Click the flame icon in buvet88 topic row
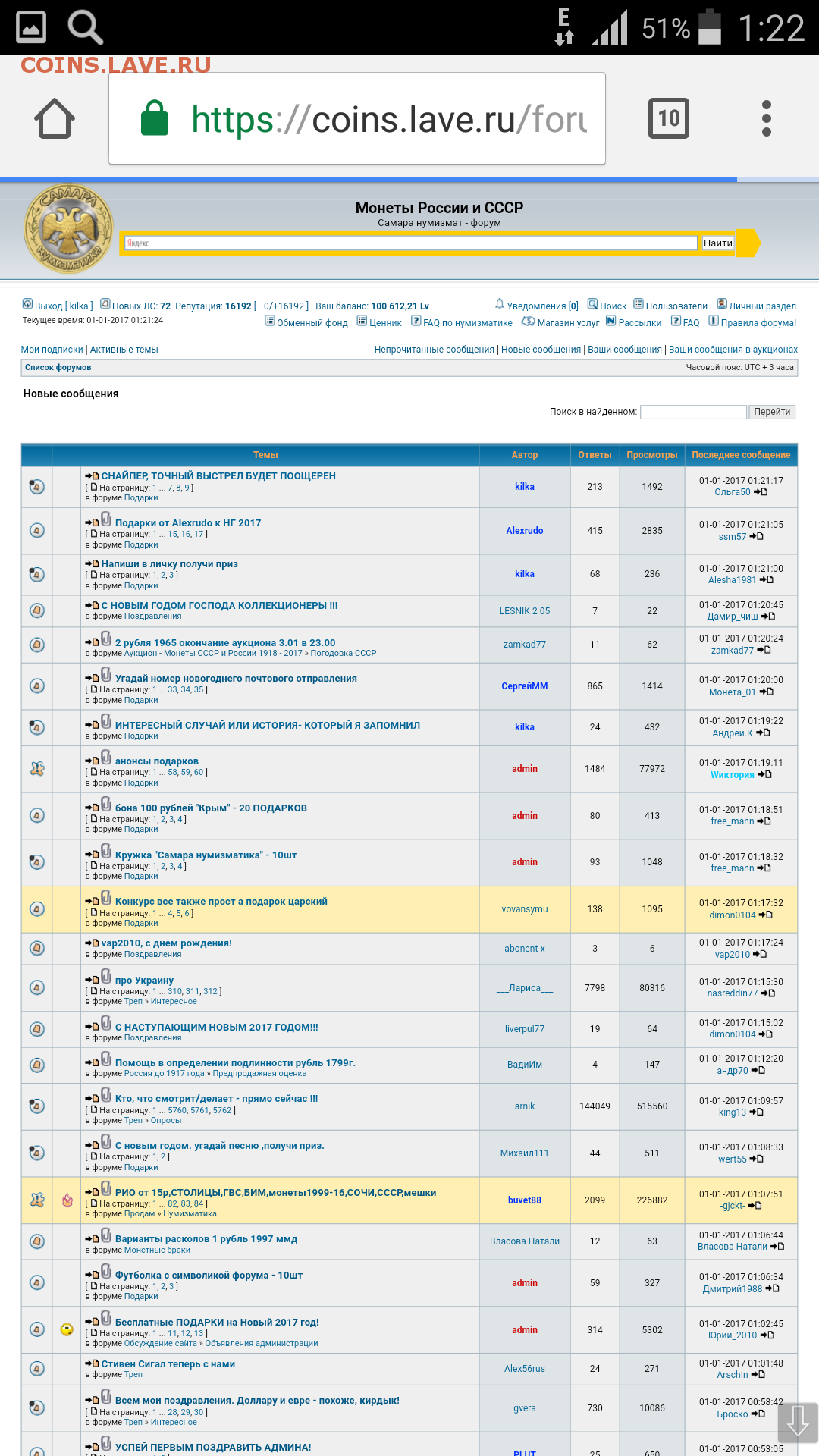The width and height of the screenshot is (819, 1456). pyautogui.click(x=67, y=1200)
